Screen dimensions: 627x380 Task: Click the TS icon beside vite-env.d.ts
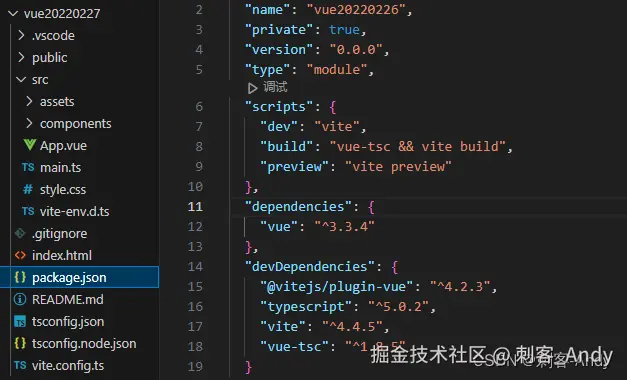tap(28, 211)
